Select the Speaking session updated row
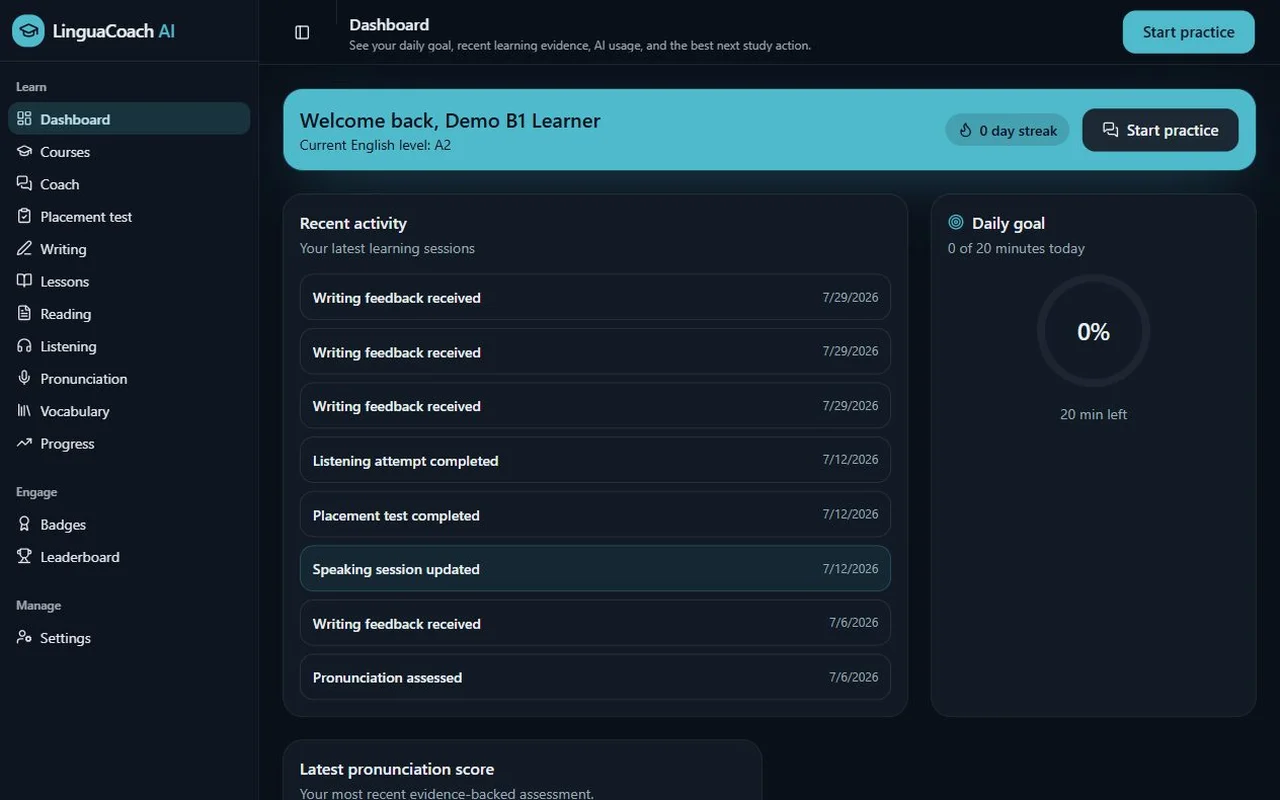1280x800 pixels. click(595, 569)
